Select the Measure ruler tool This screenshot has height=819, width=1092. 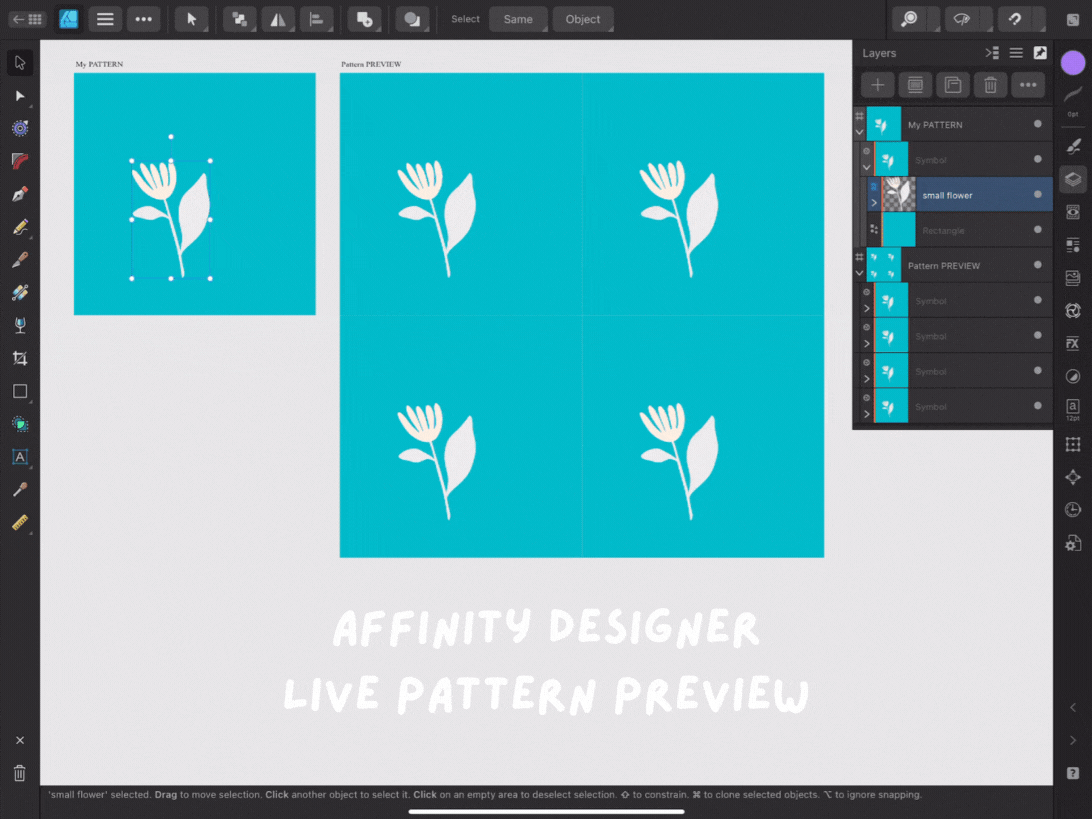coord(20,522)
